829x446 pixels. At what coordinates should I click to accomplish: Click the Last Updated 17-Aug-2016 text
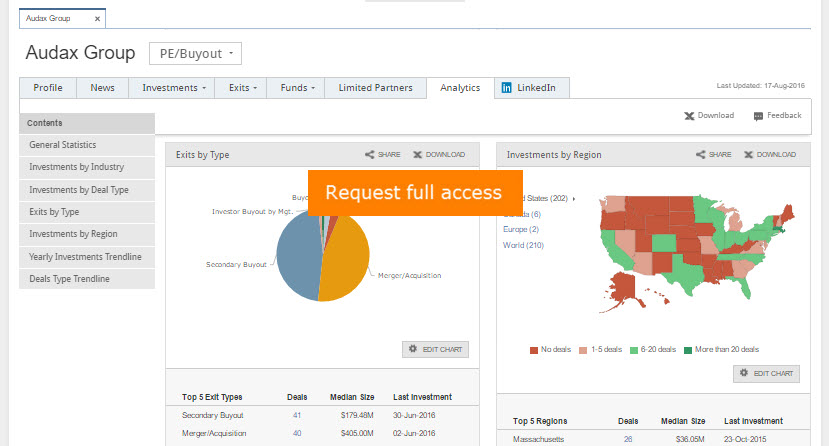760,86
